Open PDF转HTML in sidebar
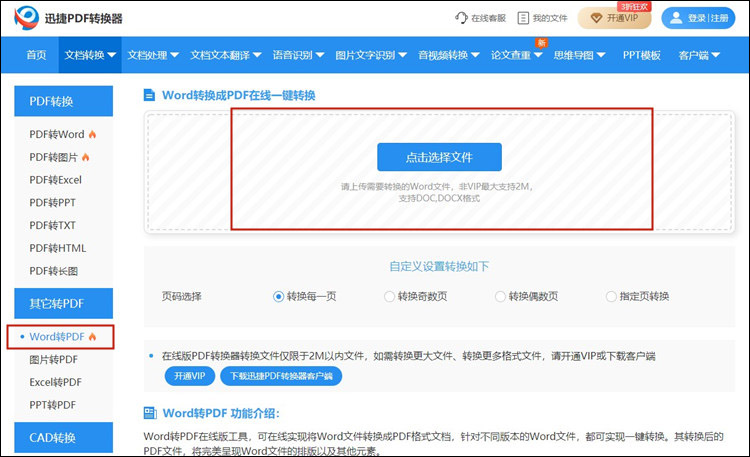 click(58, 248)
